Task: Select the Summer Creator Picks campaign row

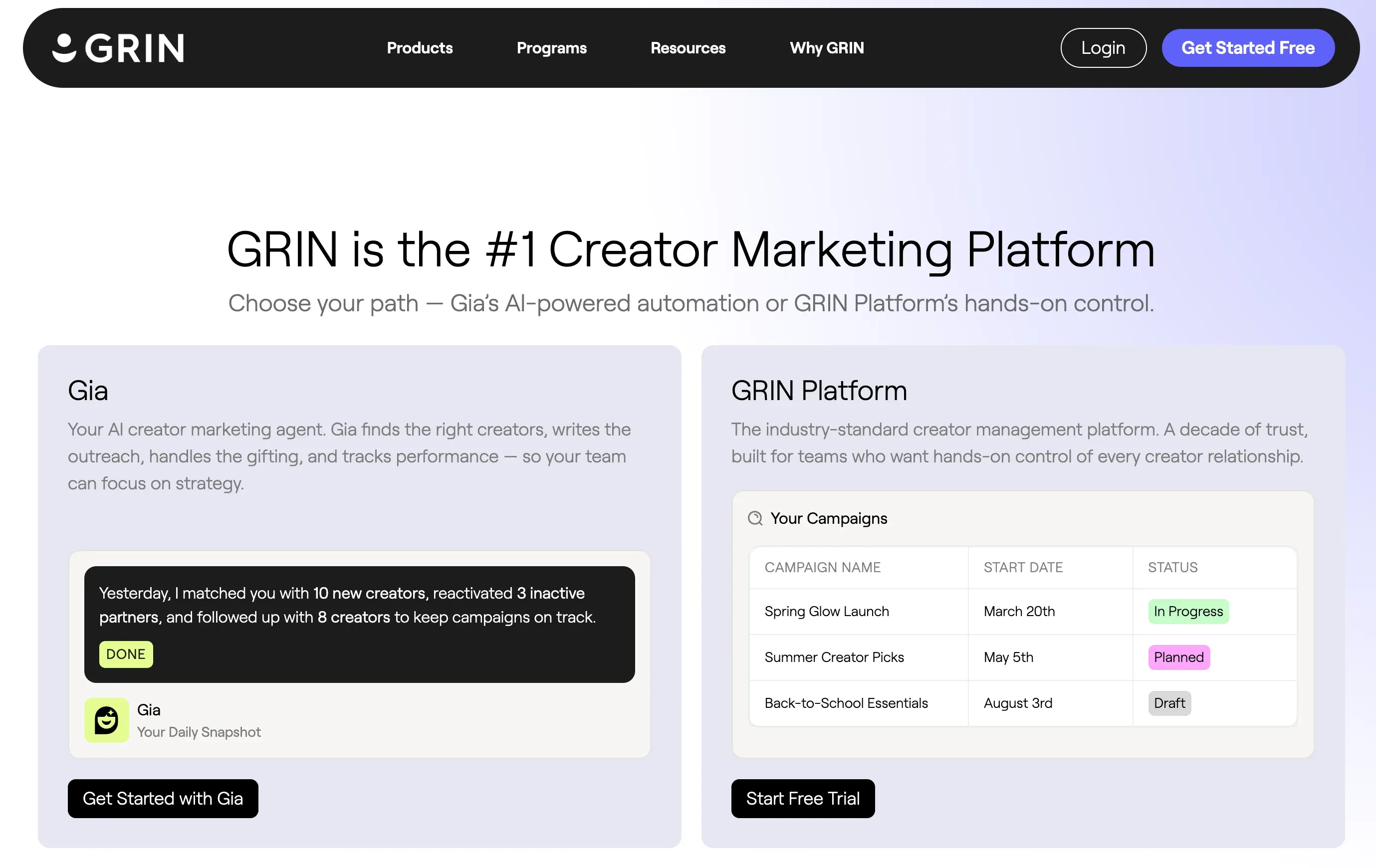Action: (x=834, y=657)
